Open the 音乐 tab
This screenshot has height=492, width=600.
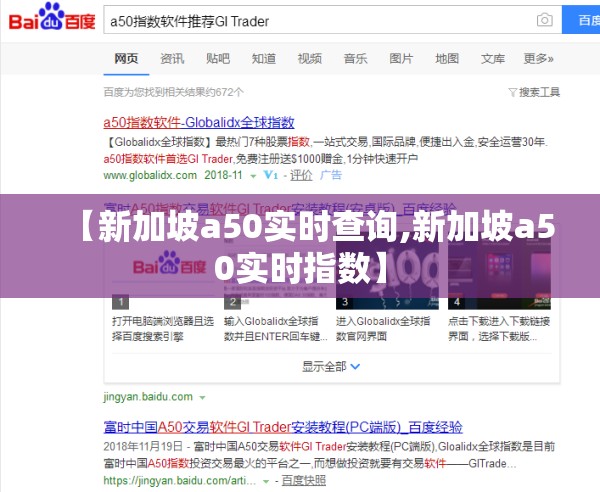(x=355, y=59)
